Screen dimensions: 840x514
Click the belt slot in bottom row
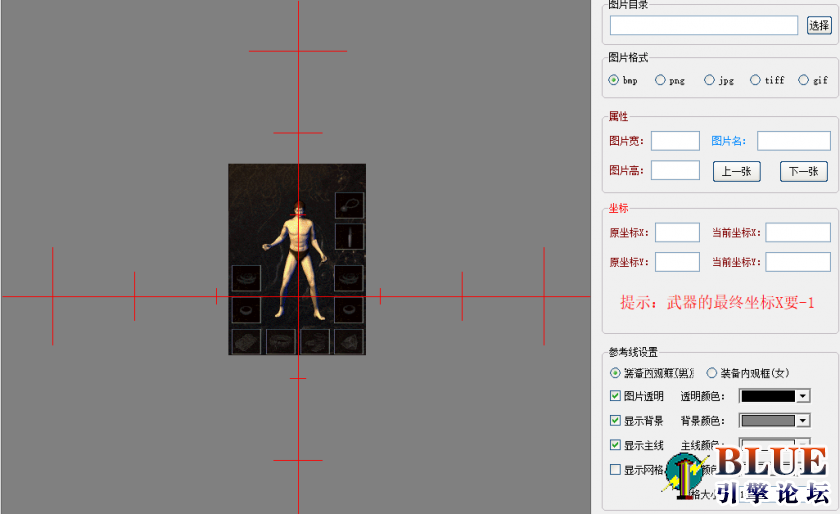pos(281,341)
